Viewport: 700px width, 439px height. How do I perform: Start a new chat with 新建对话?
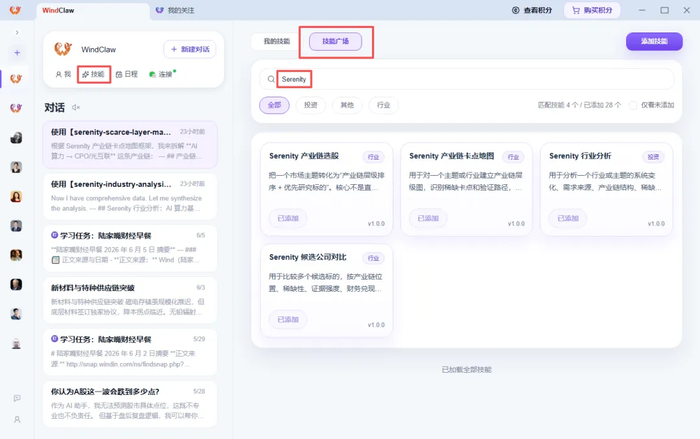click(190, 49)
